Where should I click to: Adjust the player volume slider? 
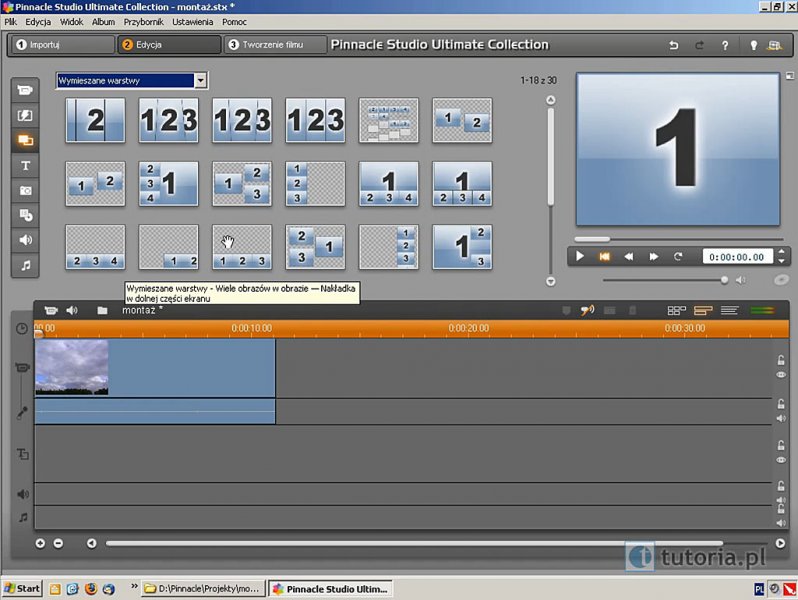(x=725, y=280)
